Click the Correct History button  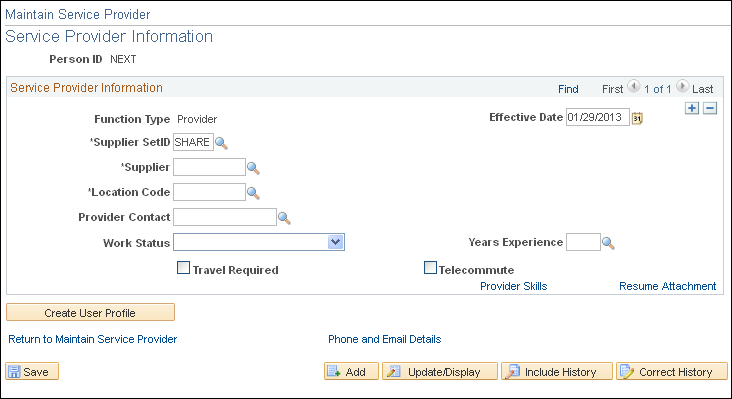click(x=672, y=371)
